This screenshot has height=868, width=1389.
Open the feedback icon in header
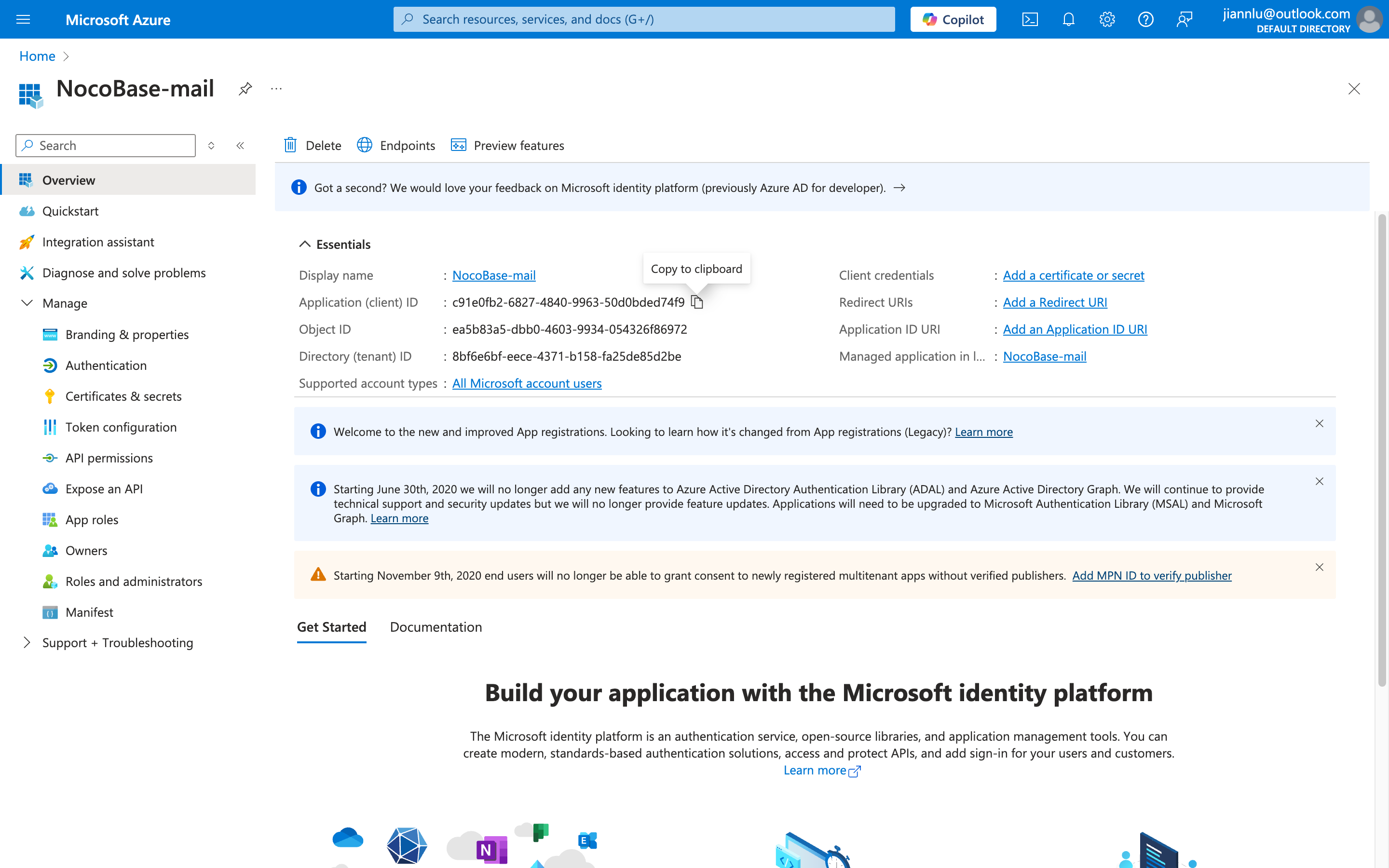point(1184,19)
